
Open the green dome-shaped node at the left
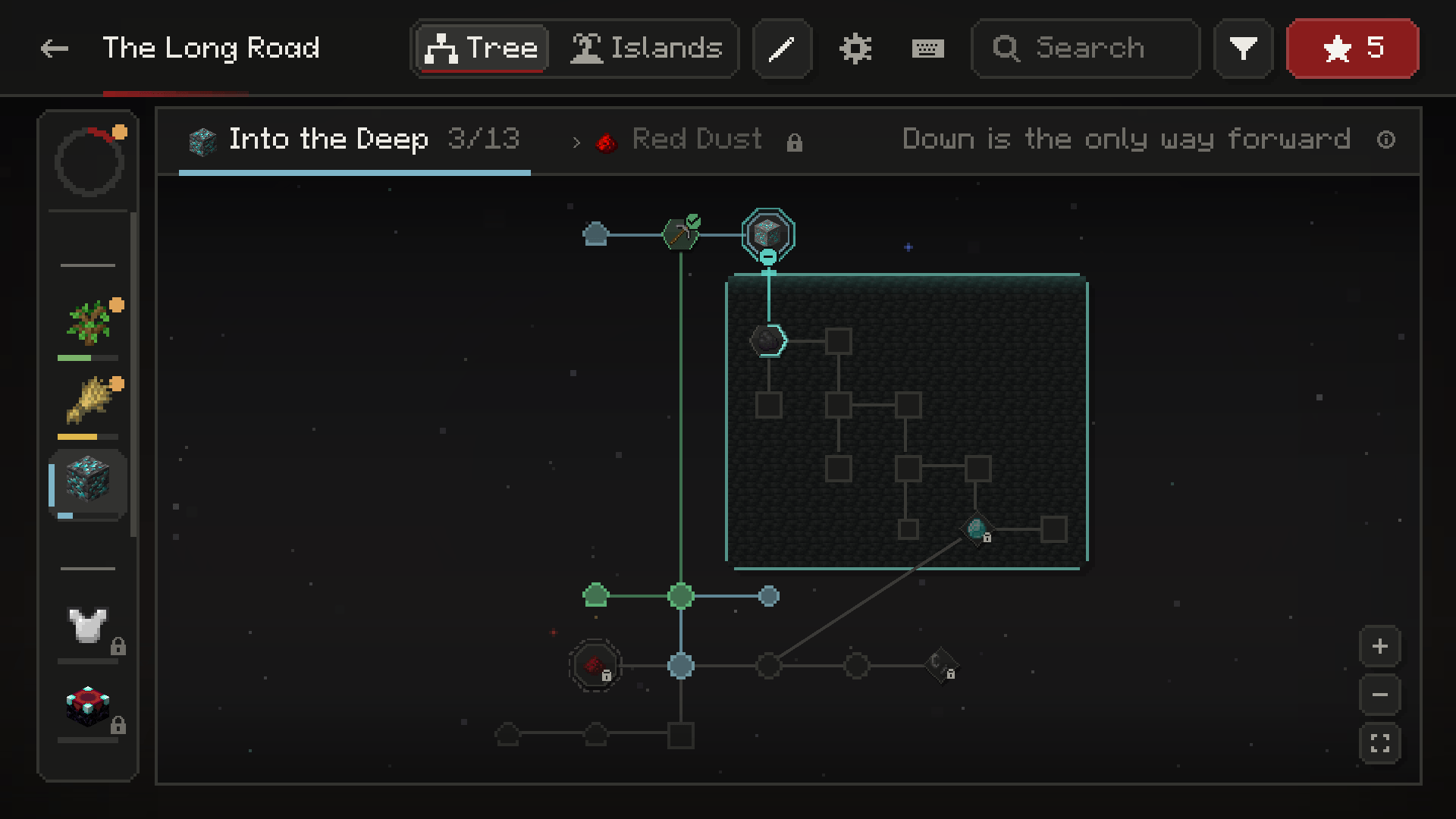(596, 595)
